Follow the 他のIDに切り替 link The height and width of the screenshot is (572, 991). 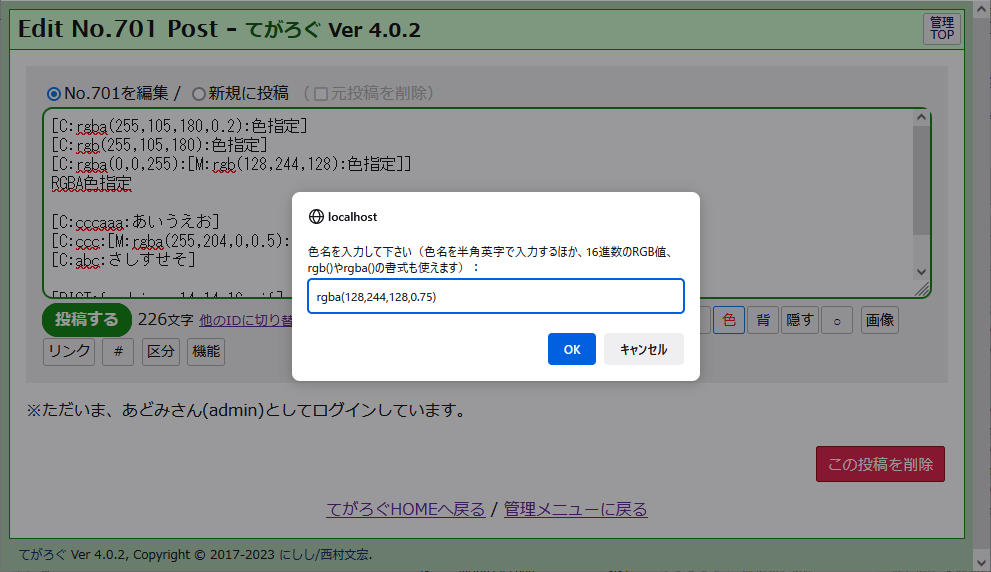[245, 320]
